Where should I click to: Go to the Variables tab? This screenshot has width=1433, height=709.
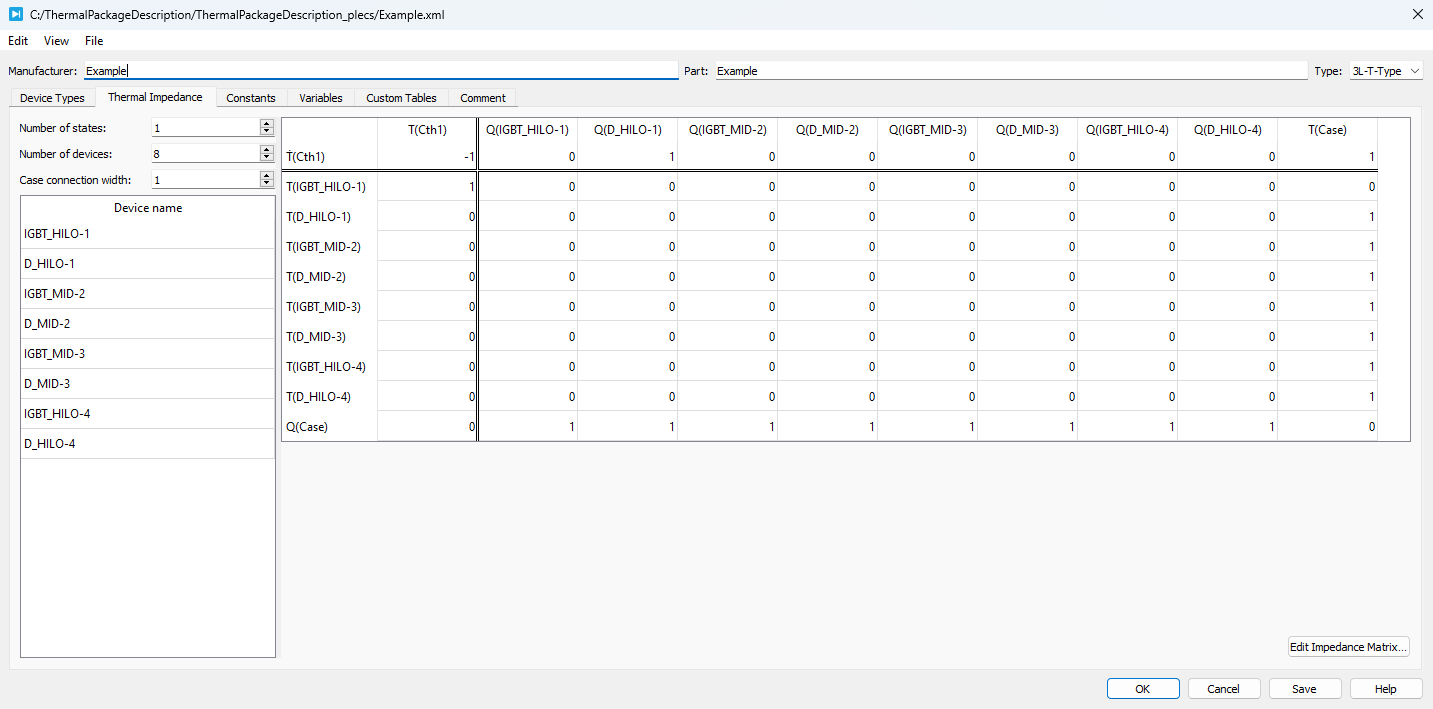click(320, 98)
